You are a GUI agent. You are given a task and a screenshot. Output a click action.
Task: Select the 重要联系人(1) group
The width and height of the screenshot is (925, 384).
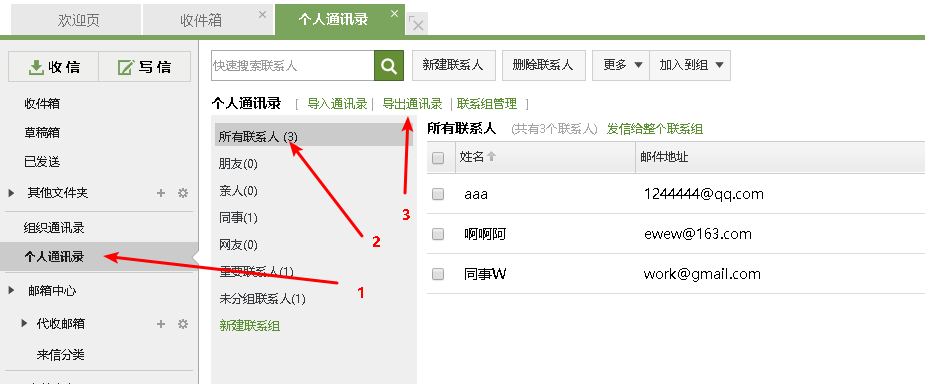257,272
